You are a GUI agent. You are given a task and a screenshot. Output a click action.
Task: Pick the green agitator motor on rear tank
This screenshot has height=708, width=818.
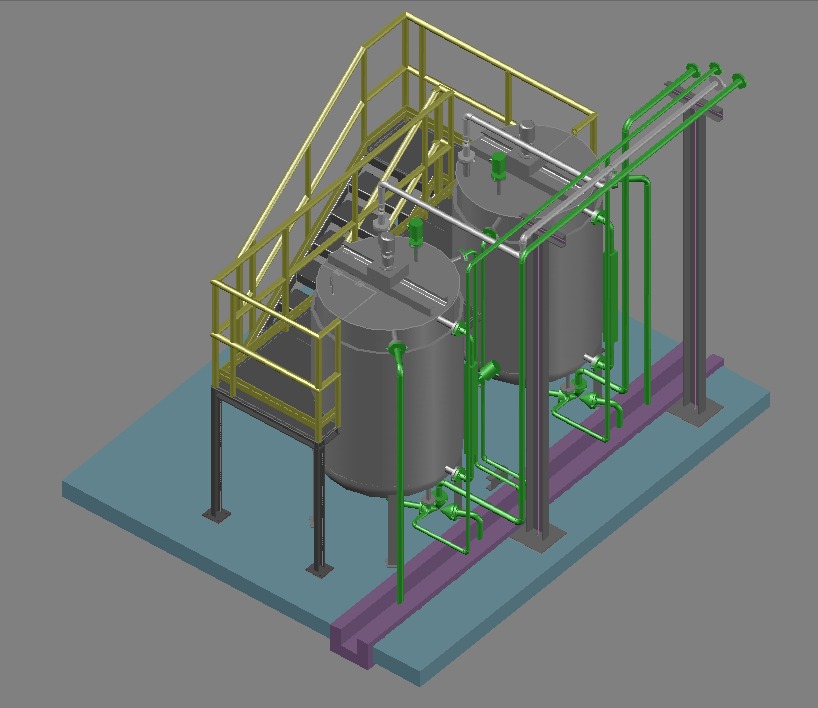[x=499, y=168]
